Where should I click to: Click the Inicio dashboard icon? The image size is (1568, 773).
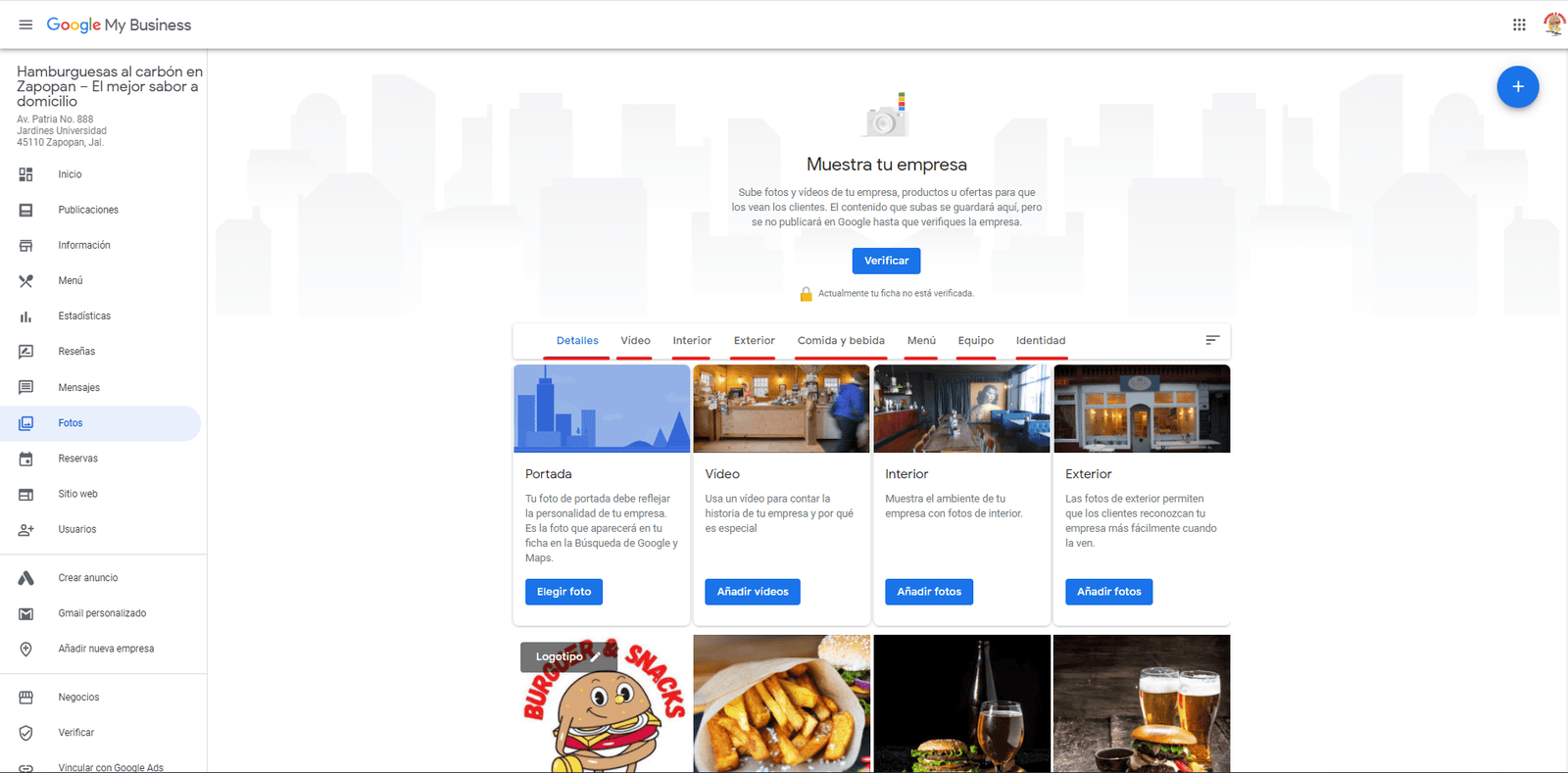click(x=25, y=174)
